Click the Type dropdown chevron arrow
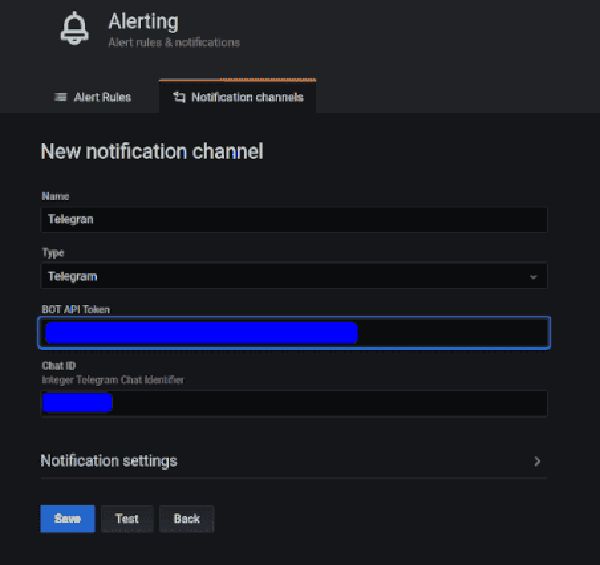 533,277
